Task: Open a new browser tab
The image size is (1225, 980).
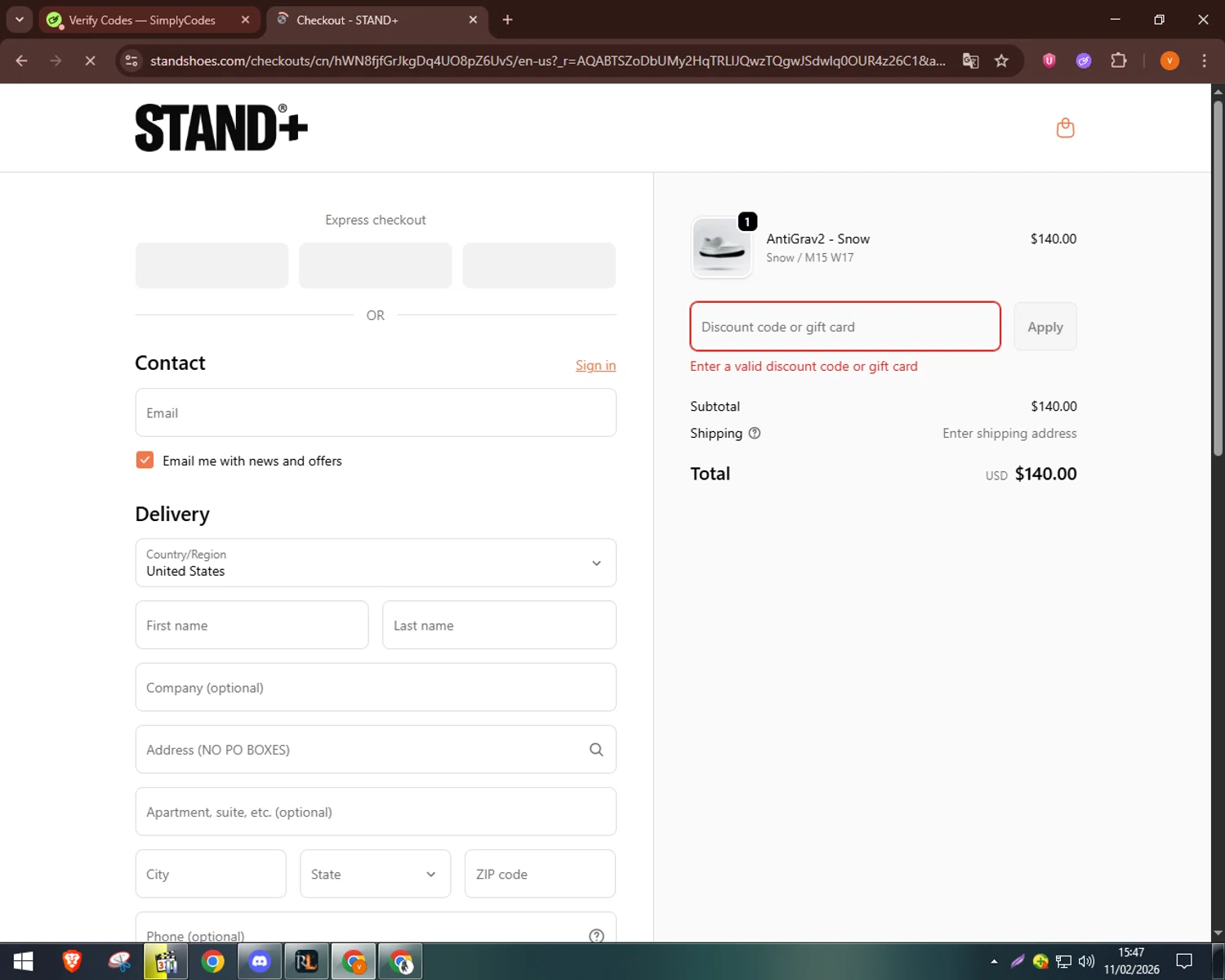Action: coord(507,20)
